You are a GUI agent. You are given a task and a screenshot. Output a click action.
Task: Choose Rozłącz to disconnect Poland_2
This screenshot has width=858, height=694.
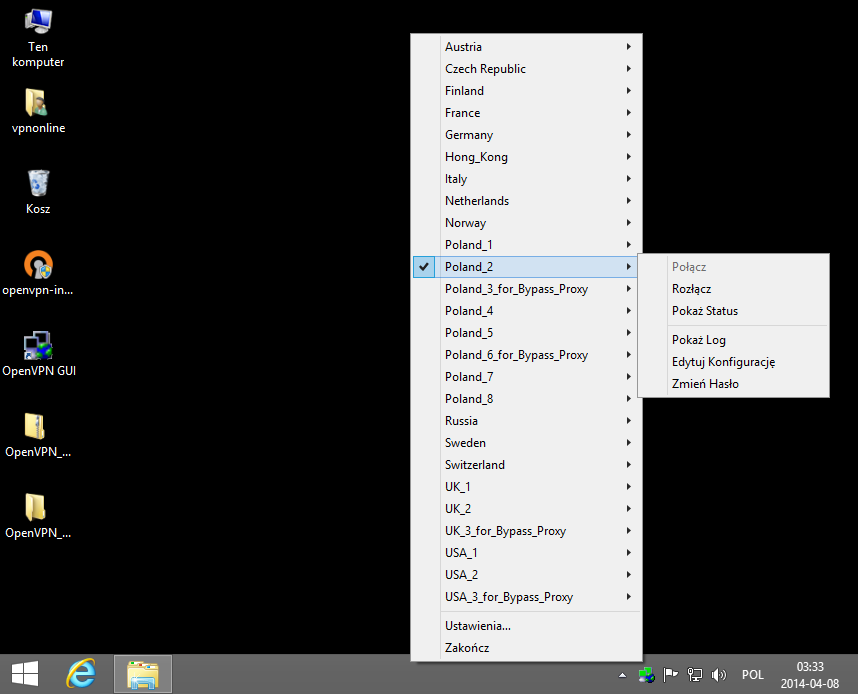pyautogui.click(x=733, y=288)
